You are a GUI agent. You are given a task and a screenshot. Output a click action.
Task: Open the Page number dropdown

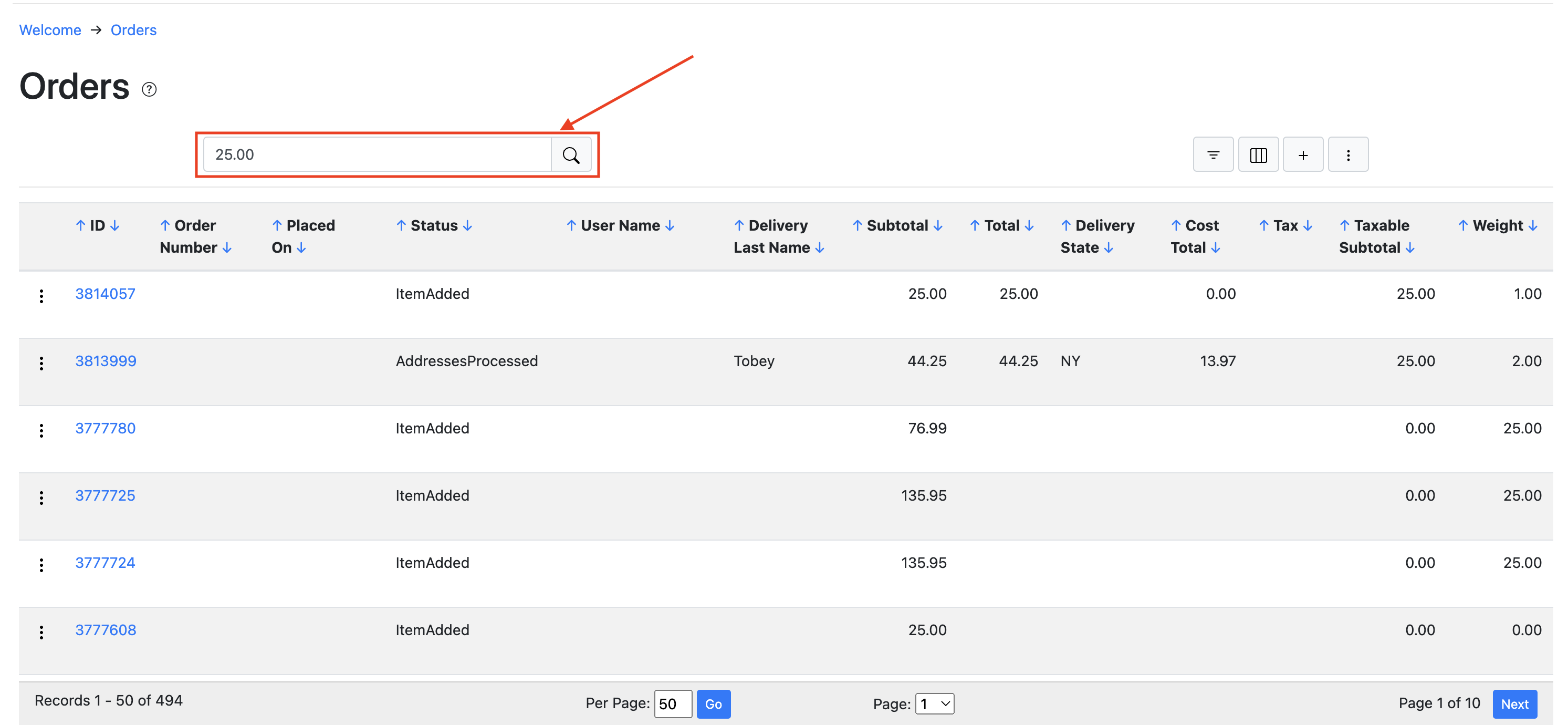(x=935, y=703)
